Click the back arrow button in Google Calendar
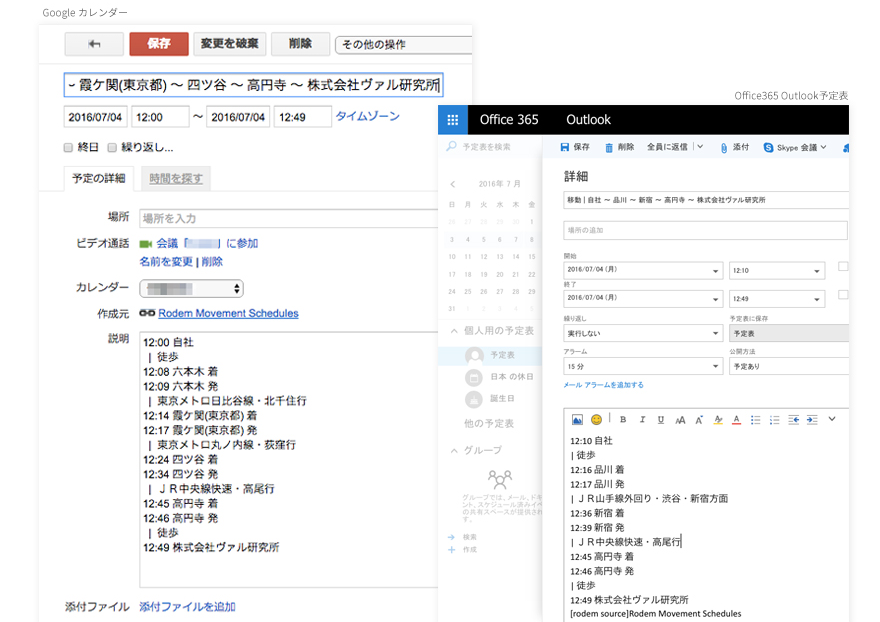 point(94,44)
